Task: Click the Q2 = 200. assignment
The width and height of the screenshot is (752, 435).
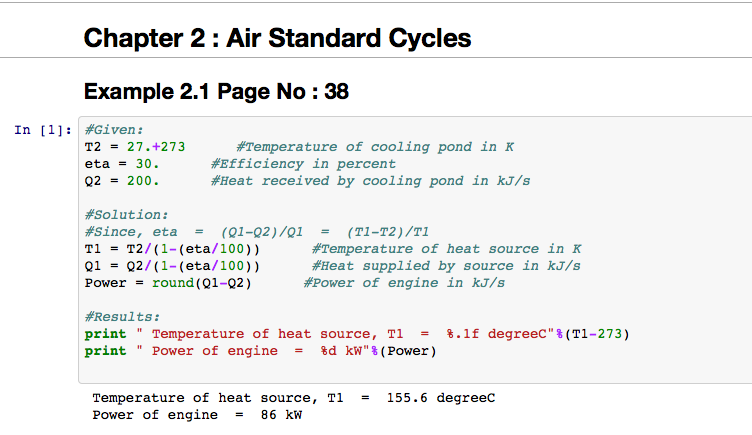Action: coord(122,180)
